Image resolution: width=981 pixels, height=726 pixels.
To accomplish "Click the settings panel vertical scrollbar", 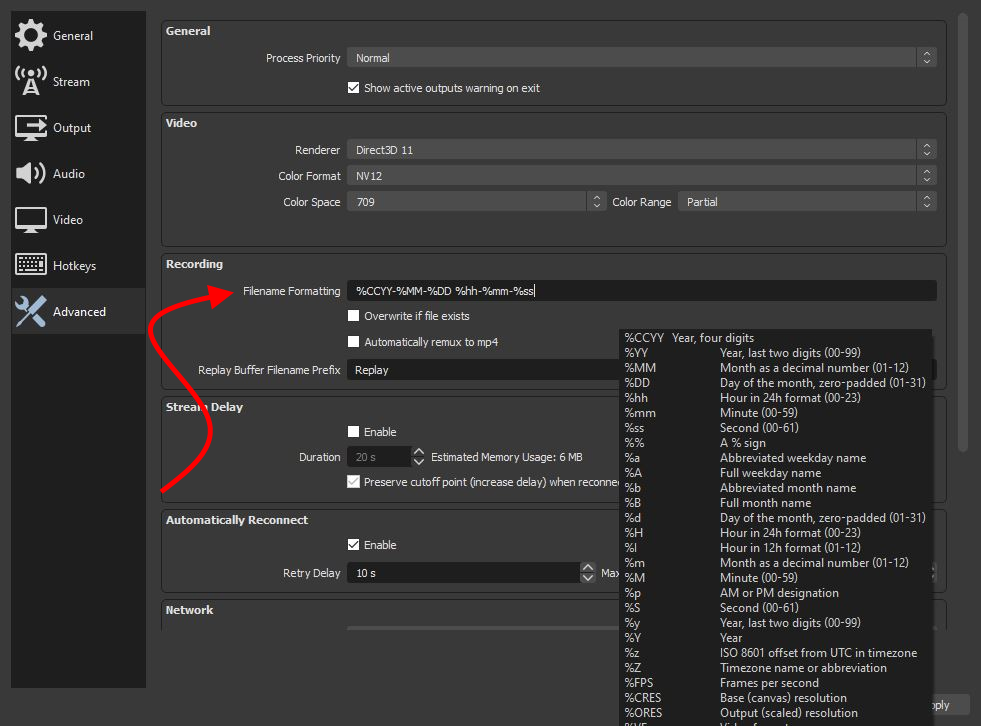I will tap(963, 232).
